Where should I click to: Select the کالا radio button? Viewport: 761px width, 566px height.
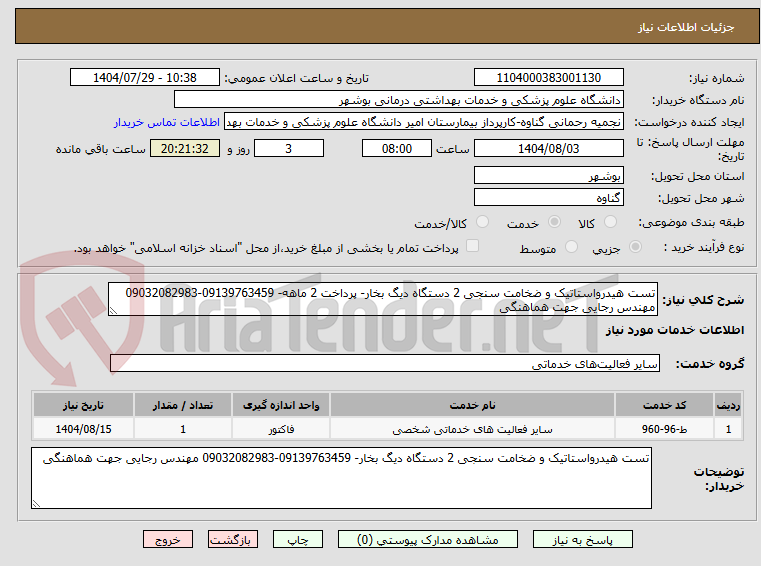click(610, 222)
